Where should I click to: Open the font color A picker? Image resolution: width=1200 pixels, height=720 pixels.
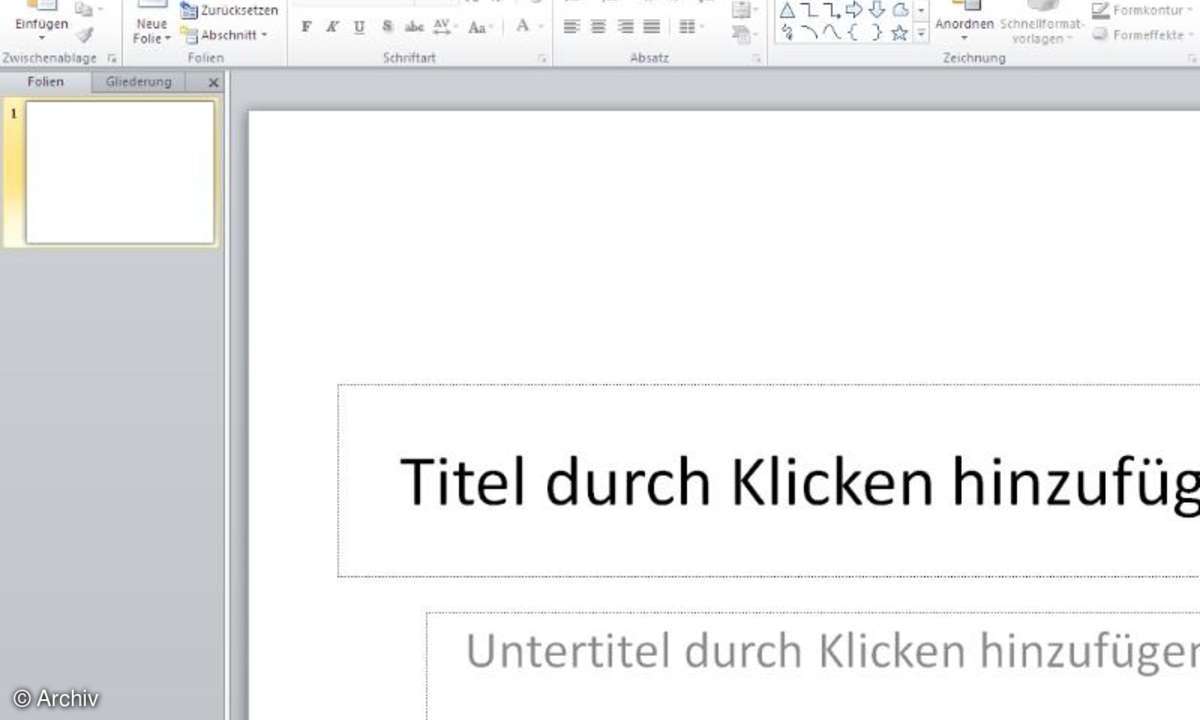point(522,27)
